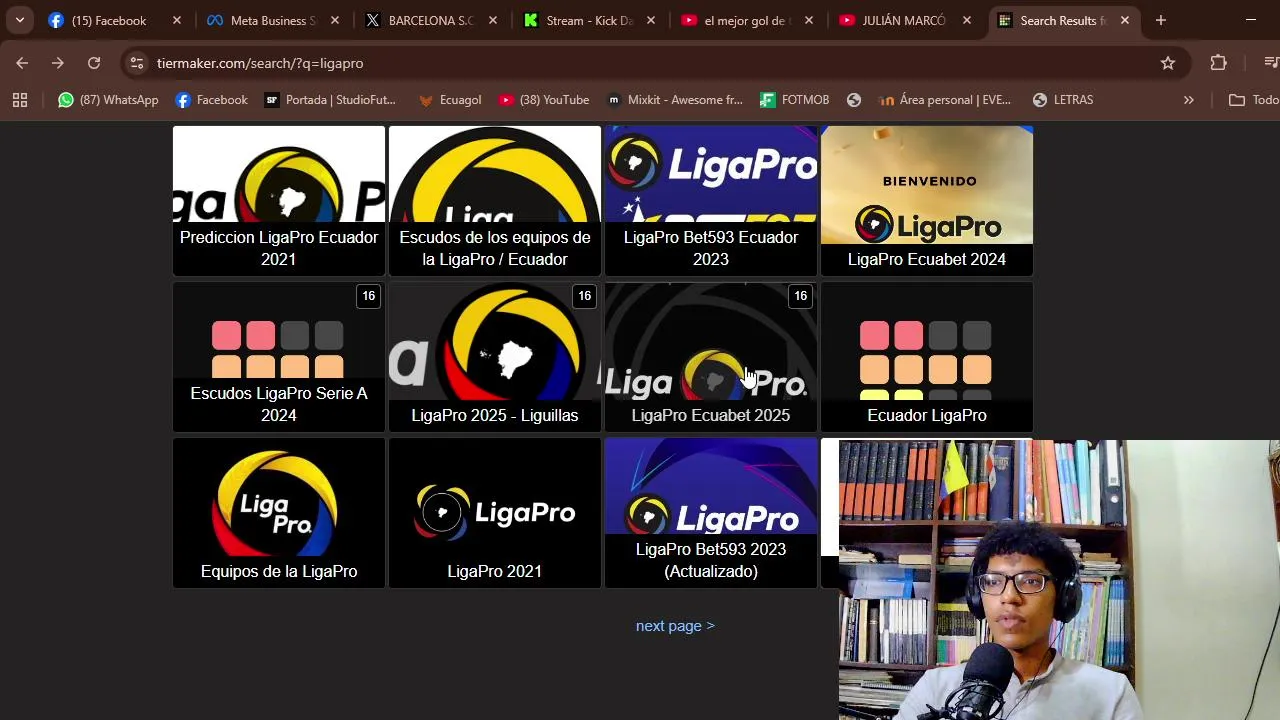Open LigaPro Ecuabet 2025 template
1280x720 pixels.
point(711,357)
